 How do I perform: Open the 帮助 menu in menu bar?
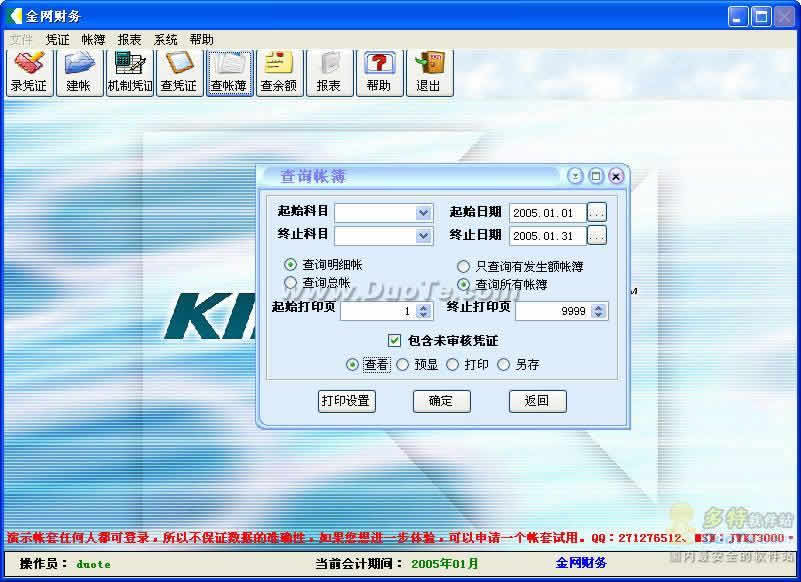tap(202, 40)
